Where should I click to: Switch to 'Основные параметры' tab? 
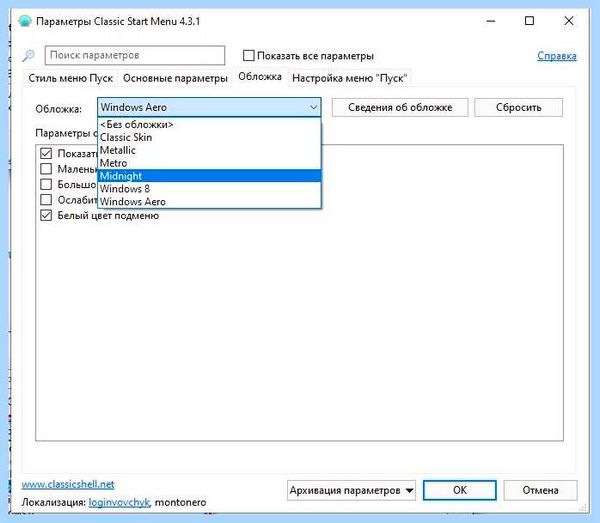click(175, 78)
